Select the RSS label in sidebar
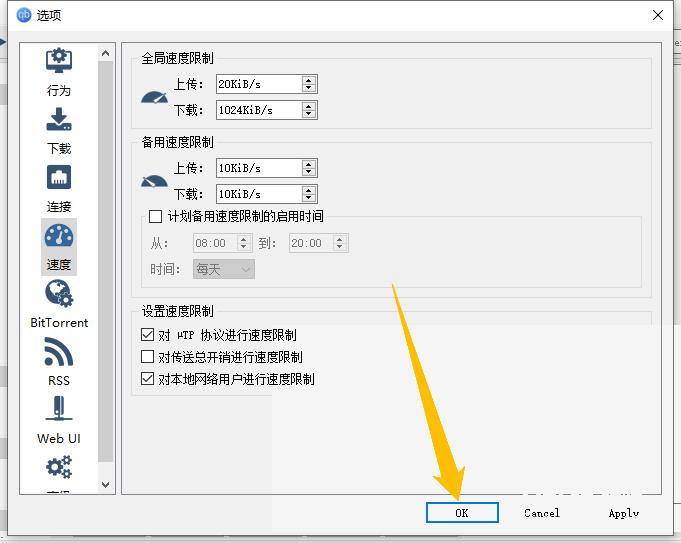 [x=59, y=381]
